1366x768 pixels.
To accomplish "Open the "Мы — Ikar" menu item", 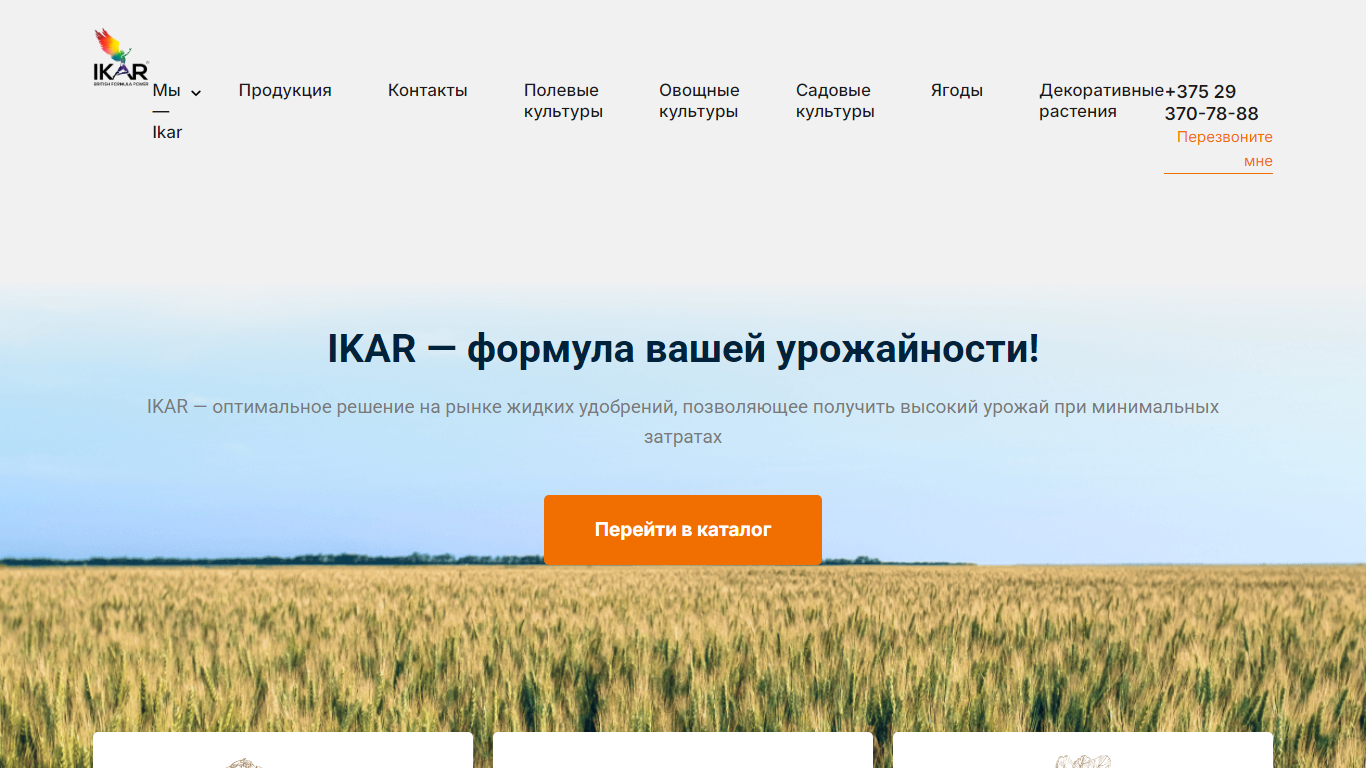I will [x=168, y=111].
